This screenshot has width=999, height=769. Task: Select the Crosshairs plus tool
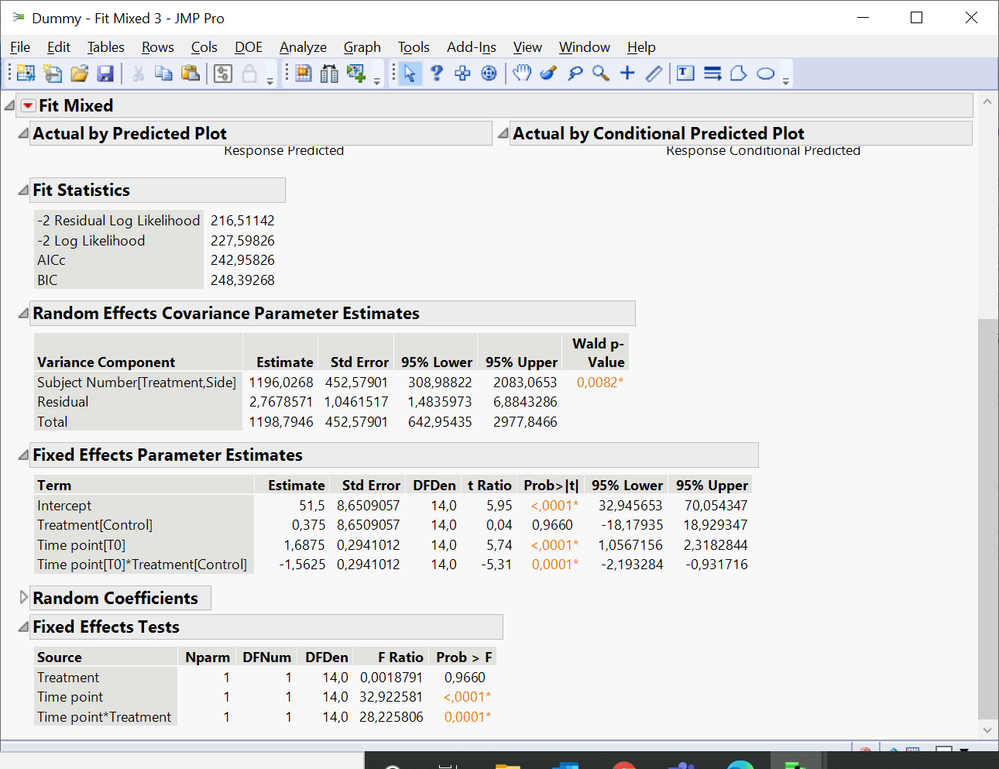[627, 73]
